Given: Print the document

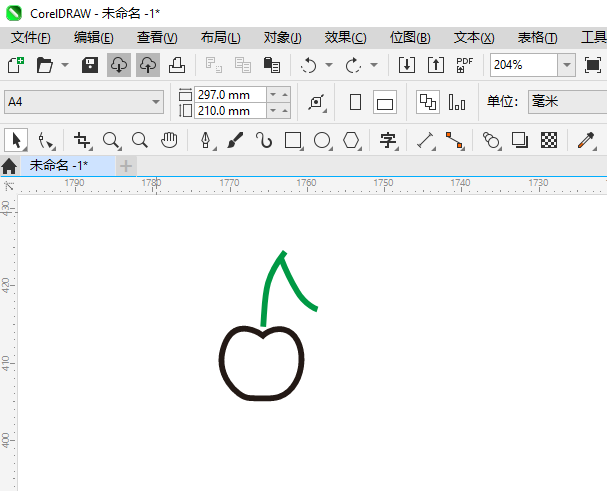Looking at the screenshot, I should (177, 65).
